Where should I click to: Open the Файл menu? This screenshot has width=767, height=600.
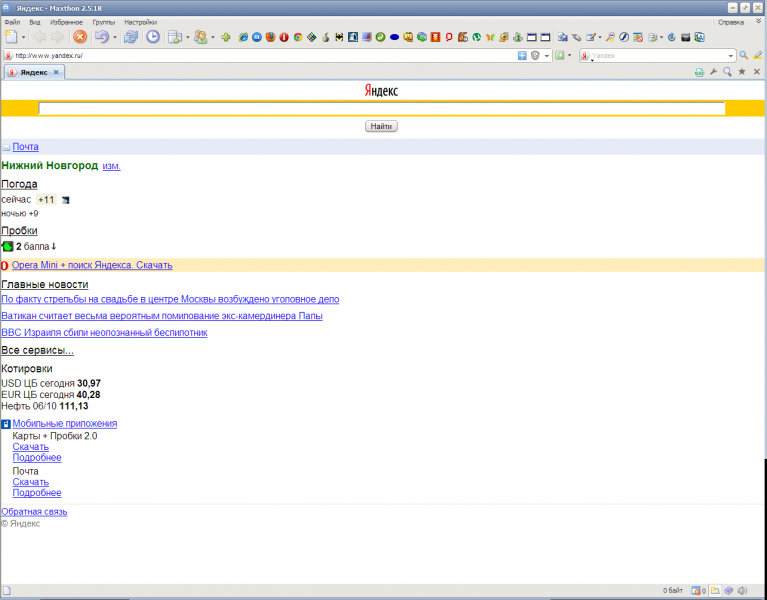[12, 22]
